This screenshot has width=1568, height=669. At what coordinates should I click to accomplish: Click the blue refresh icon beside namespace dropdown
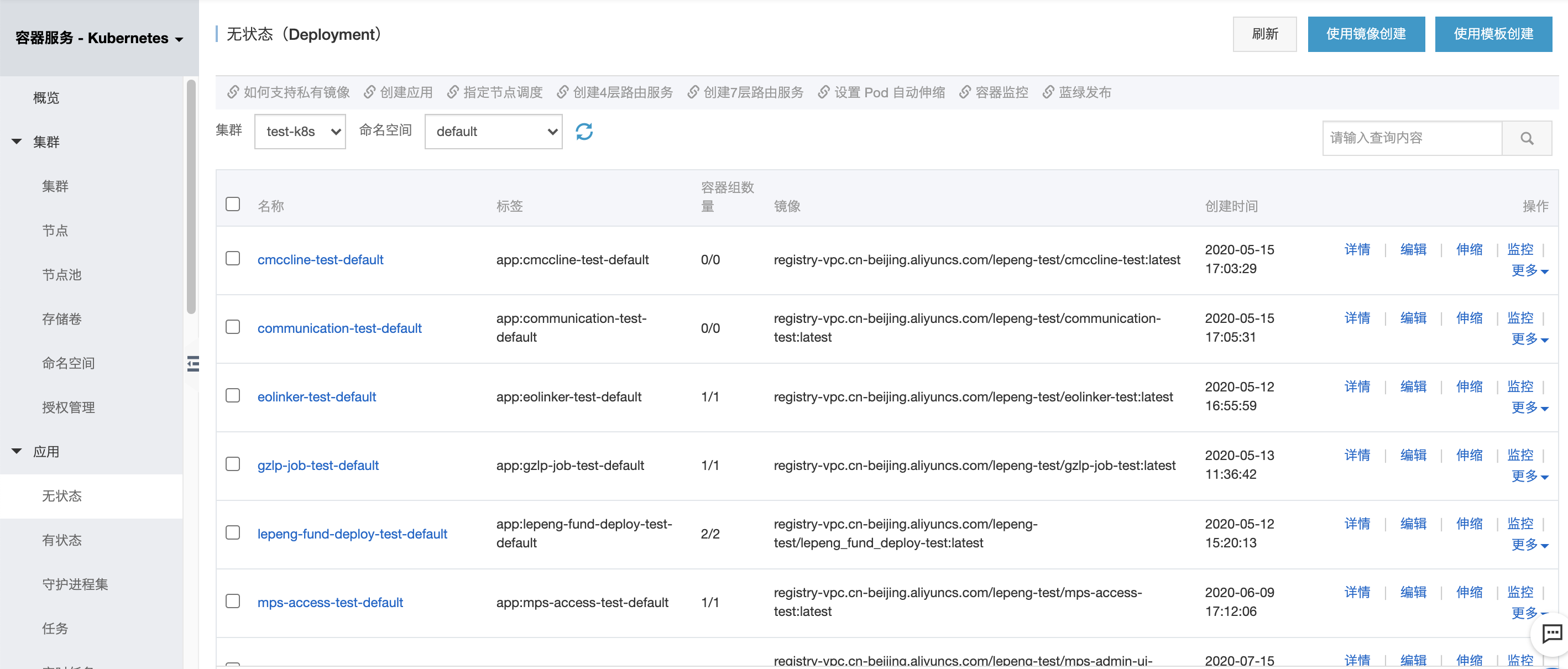[x=584, y=132]
